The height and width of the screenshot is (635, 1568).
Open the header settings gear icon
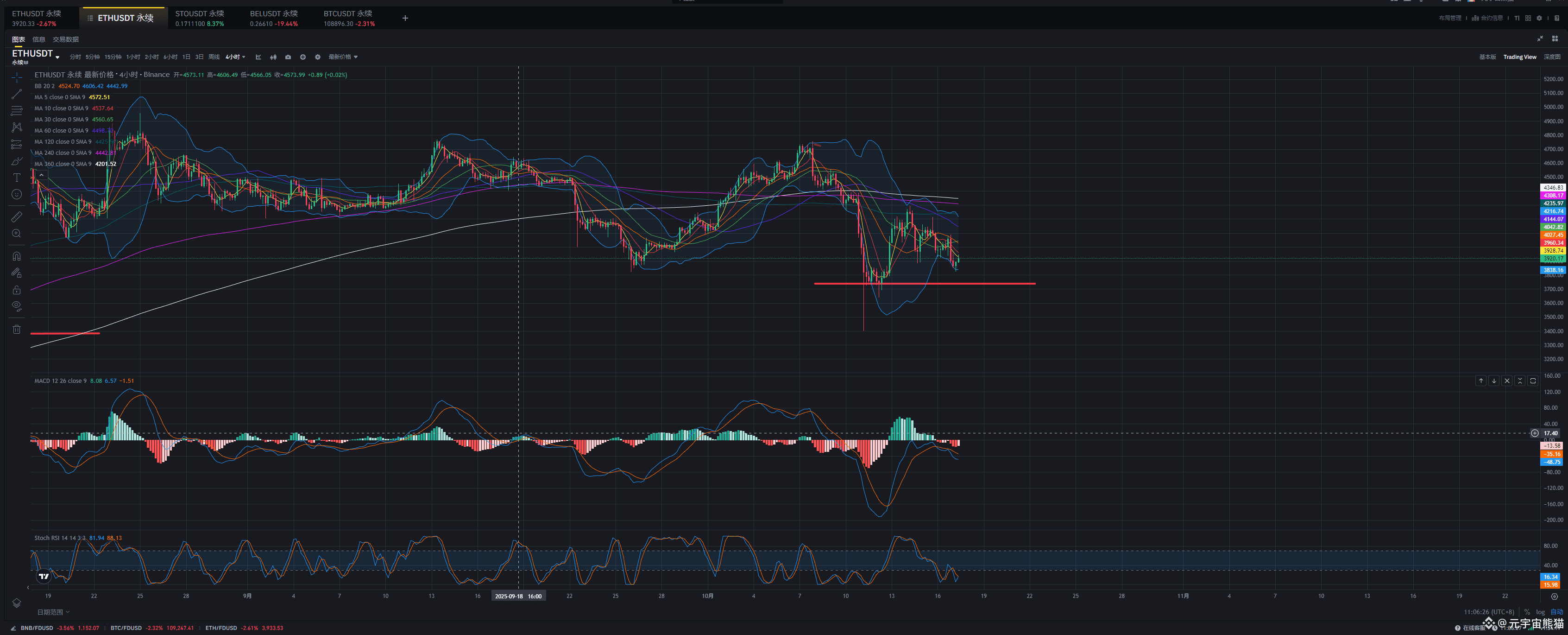[x=1539, y=18]
